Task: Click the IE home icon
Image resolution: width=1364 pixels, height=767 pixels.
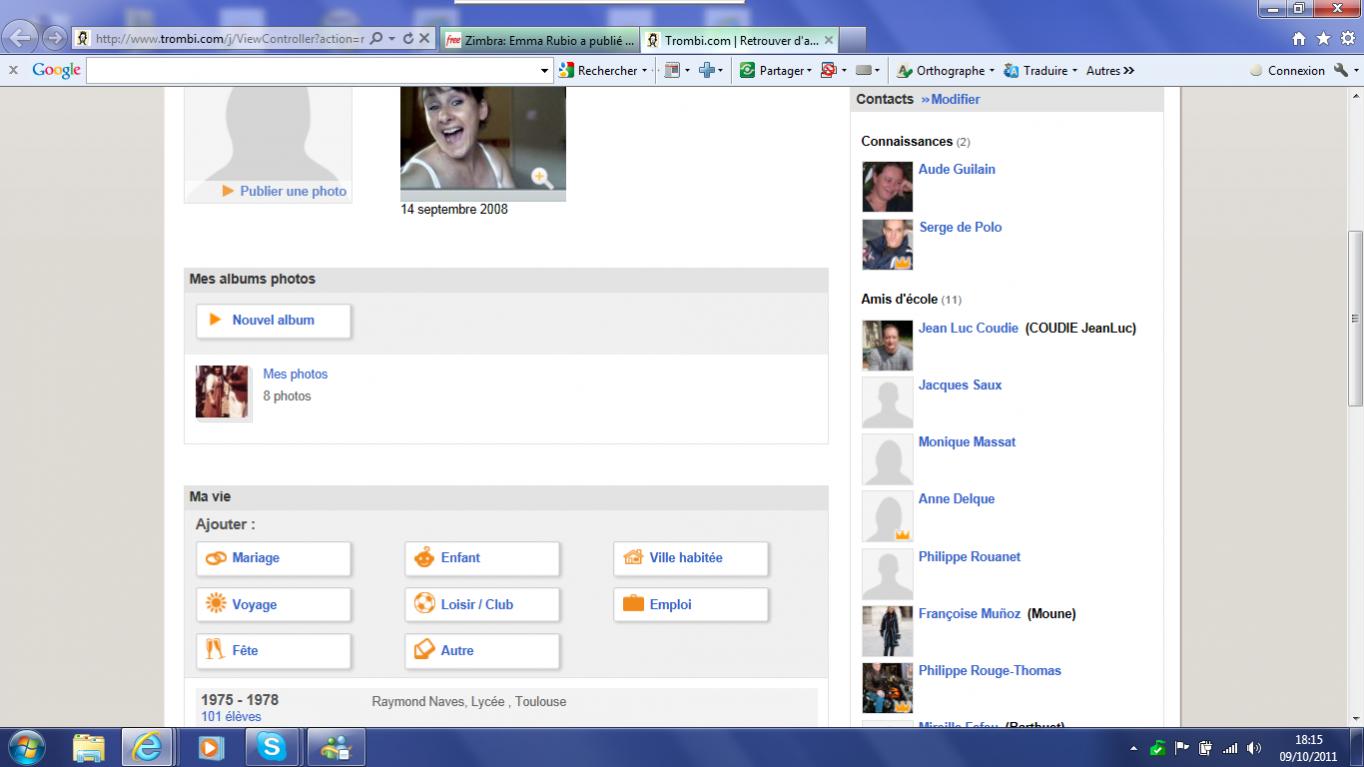Action: [1299, 39]
